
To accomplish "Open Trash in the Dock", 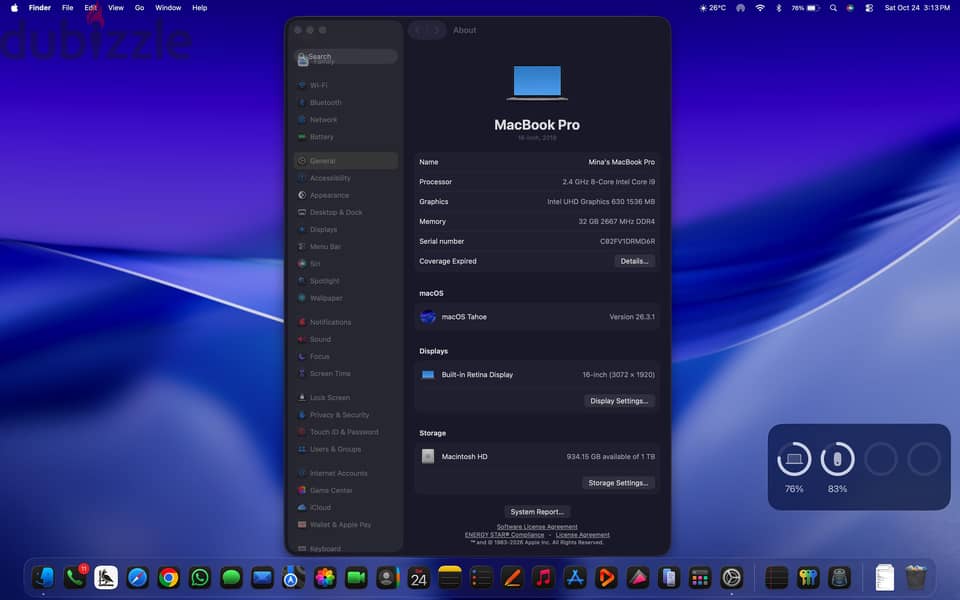I will pos(916,577).
